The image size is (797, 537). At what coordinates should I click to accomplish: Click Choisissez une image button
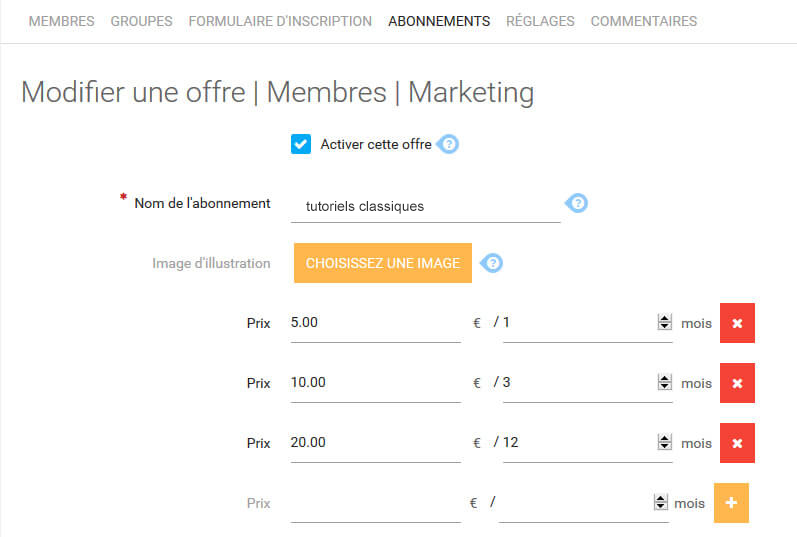coord(382,263)
